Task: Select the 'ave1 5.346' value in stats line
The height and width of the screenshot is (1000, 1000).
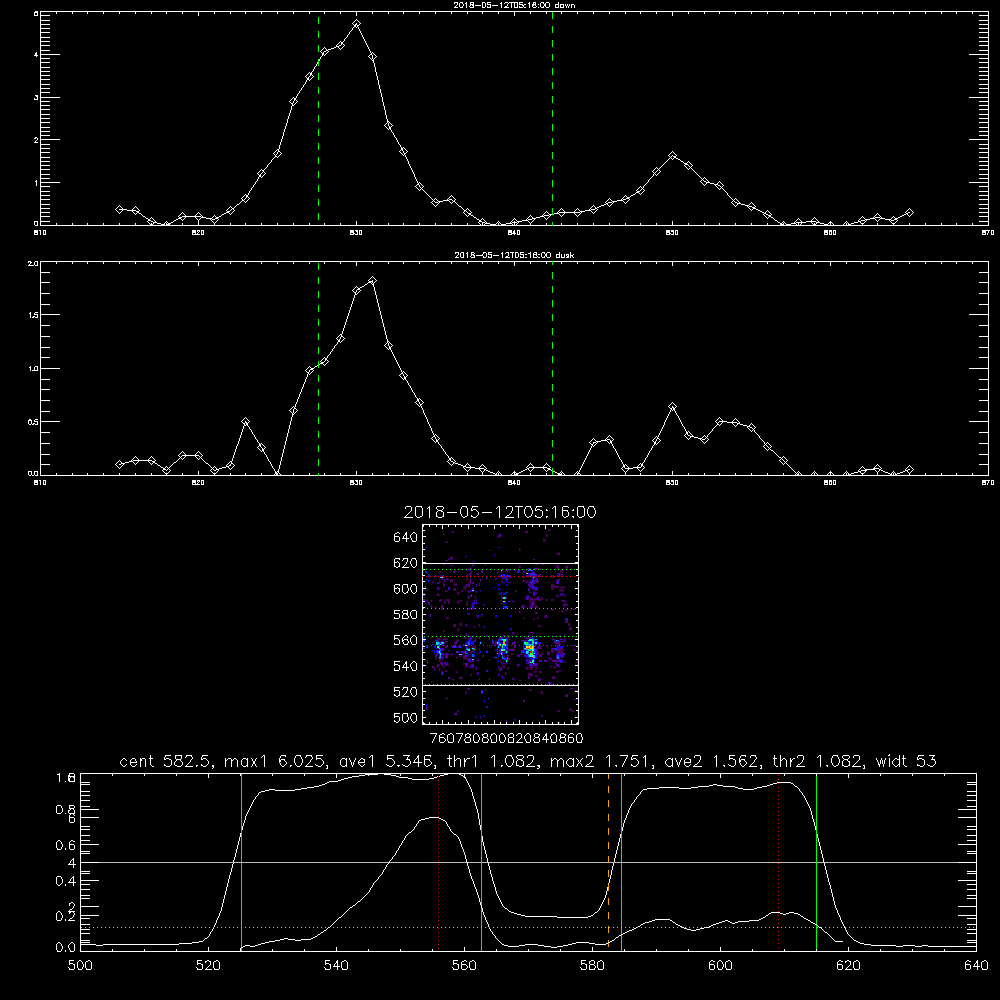Action: (x=385, y=761)
